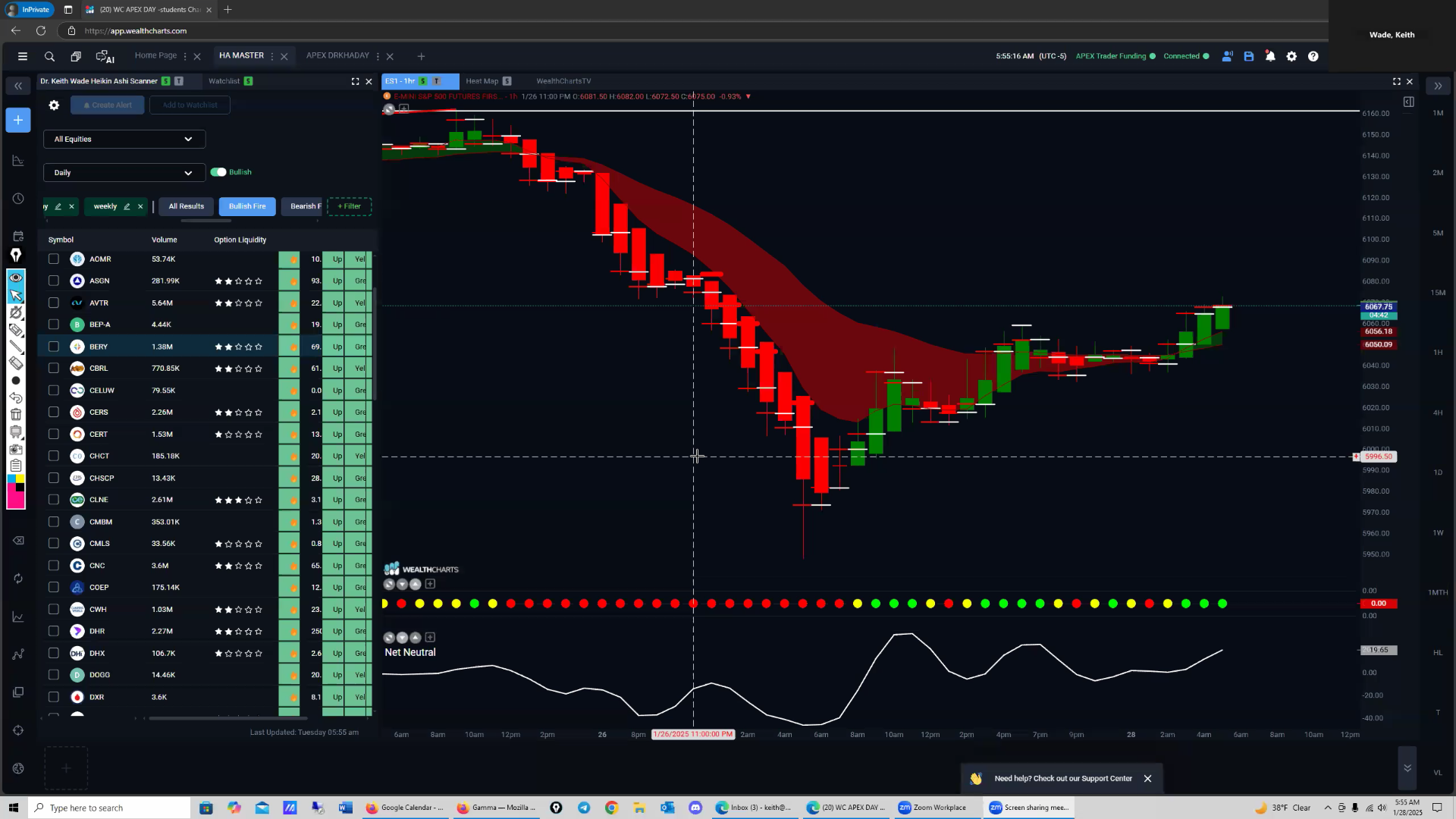The image size is (1456, 819).
Task: Click the save floppy disk icon
Action: click(1249, 56)
